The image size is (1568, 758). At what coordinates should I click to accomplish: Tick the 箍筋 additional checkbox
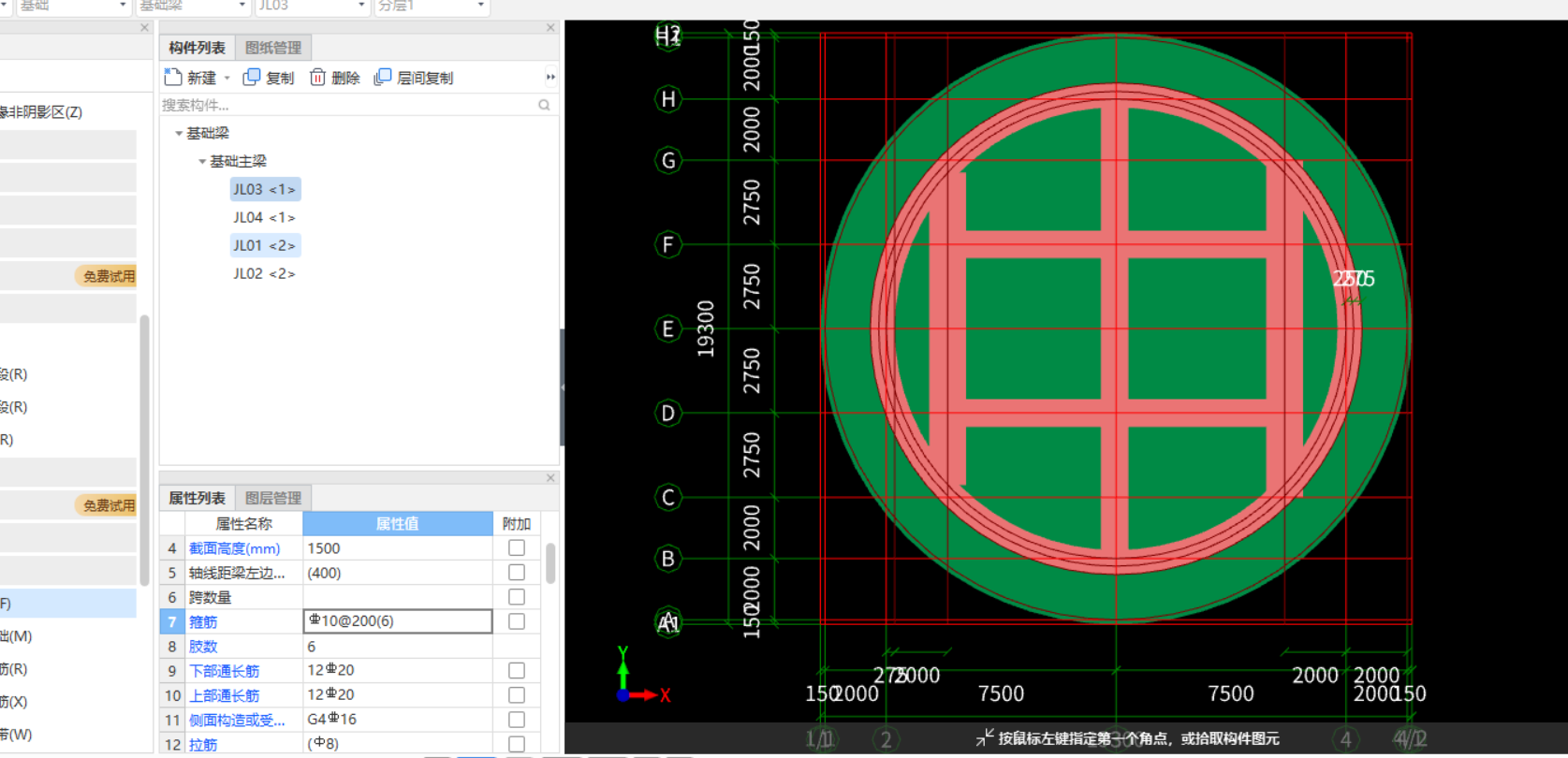(x=517, y=620)
